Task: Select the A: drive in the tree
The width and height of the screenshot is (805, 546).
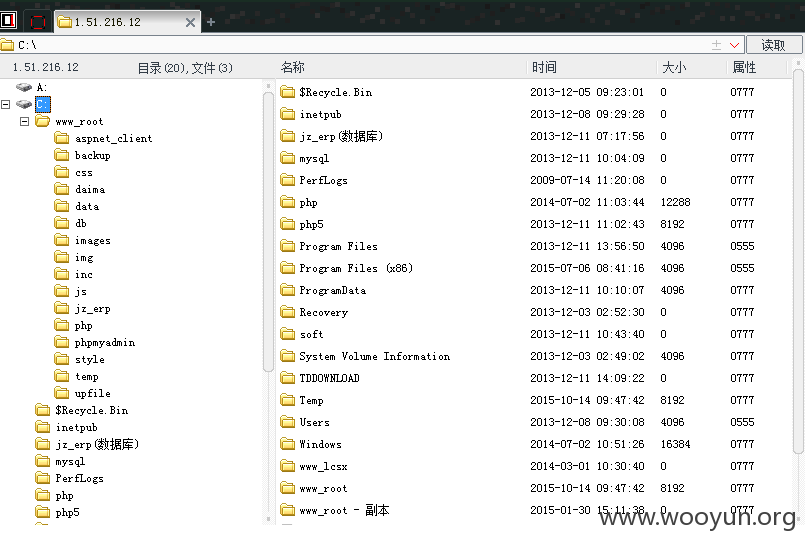Action: click(x=42, y=87)
